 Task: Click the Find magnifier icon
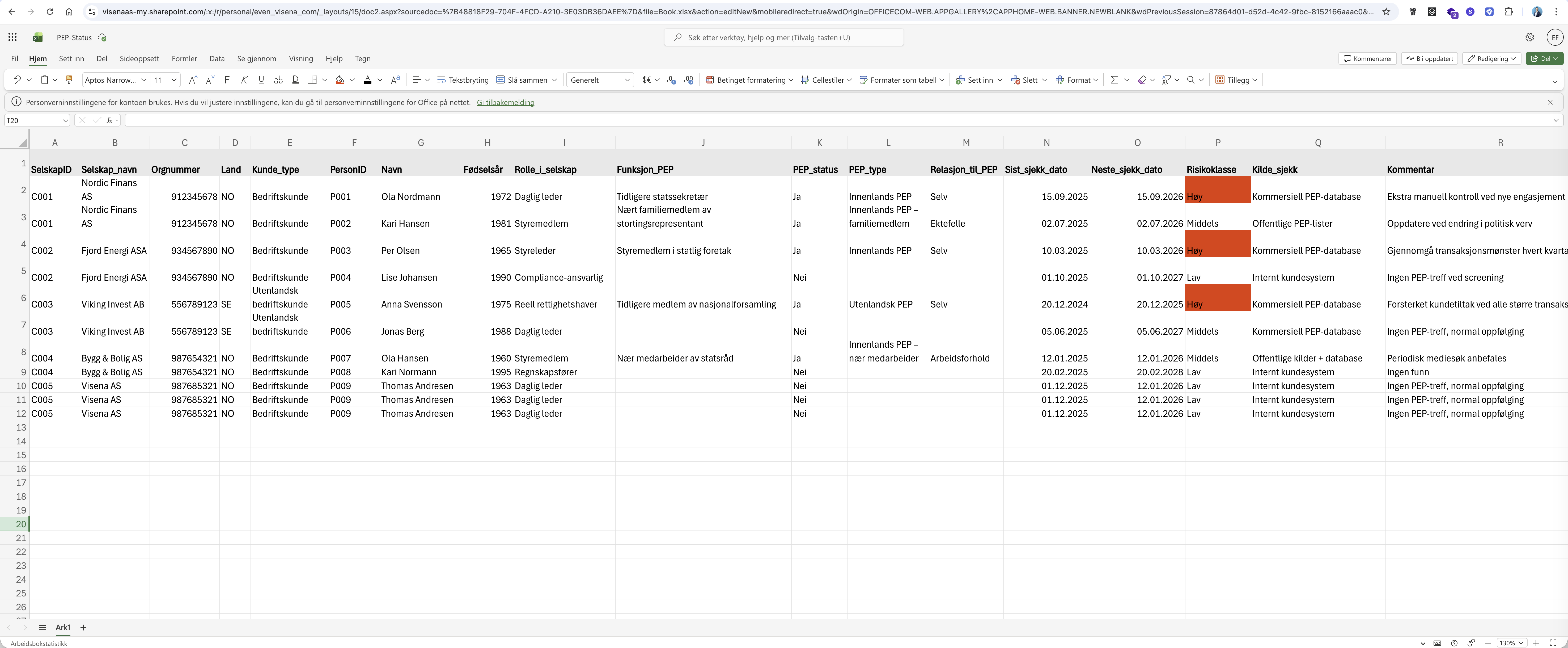[x=1190, y=80]
